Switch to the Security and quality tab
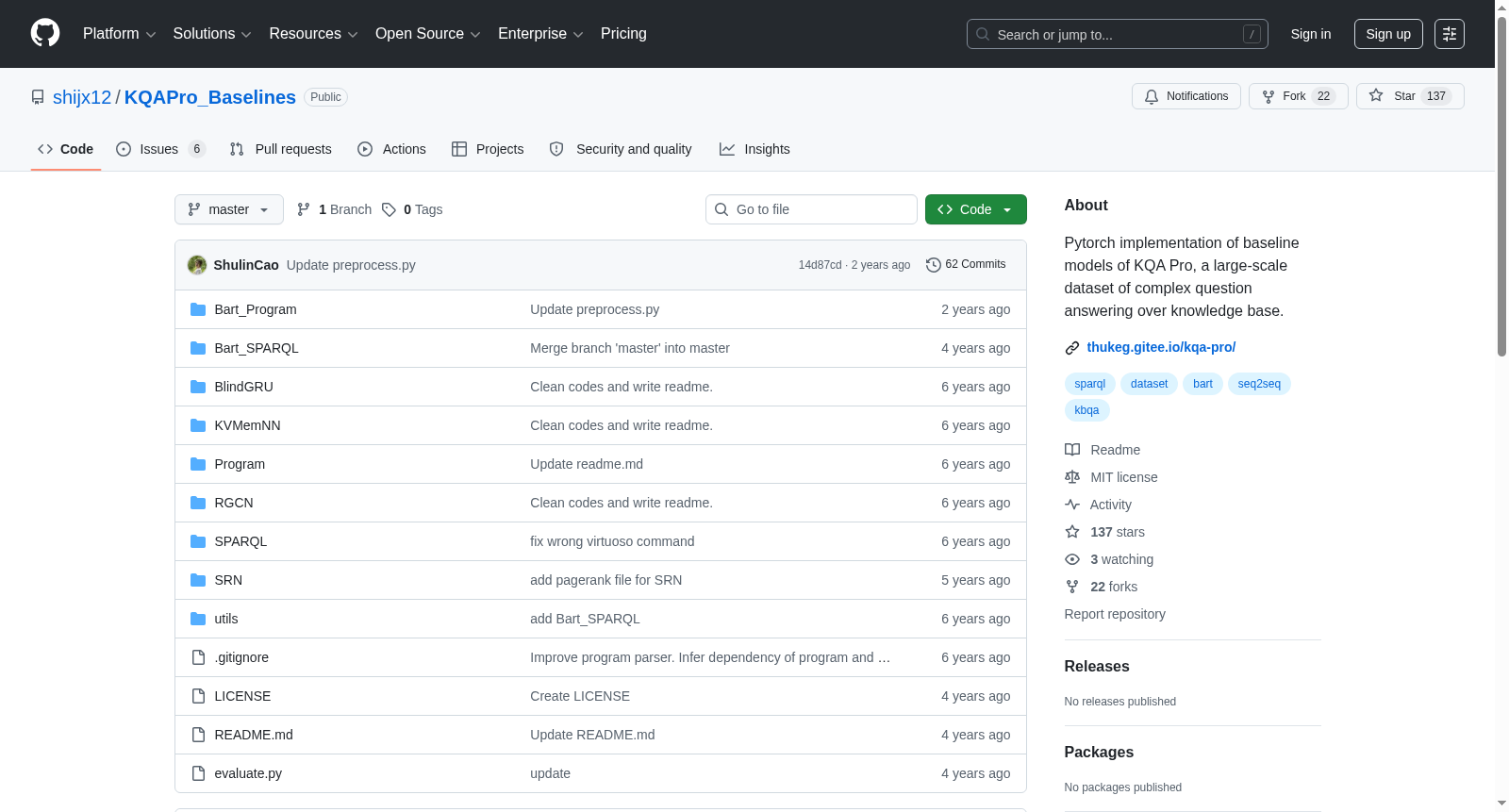 point(621,149)
